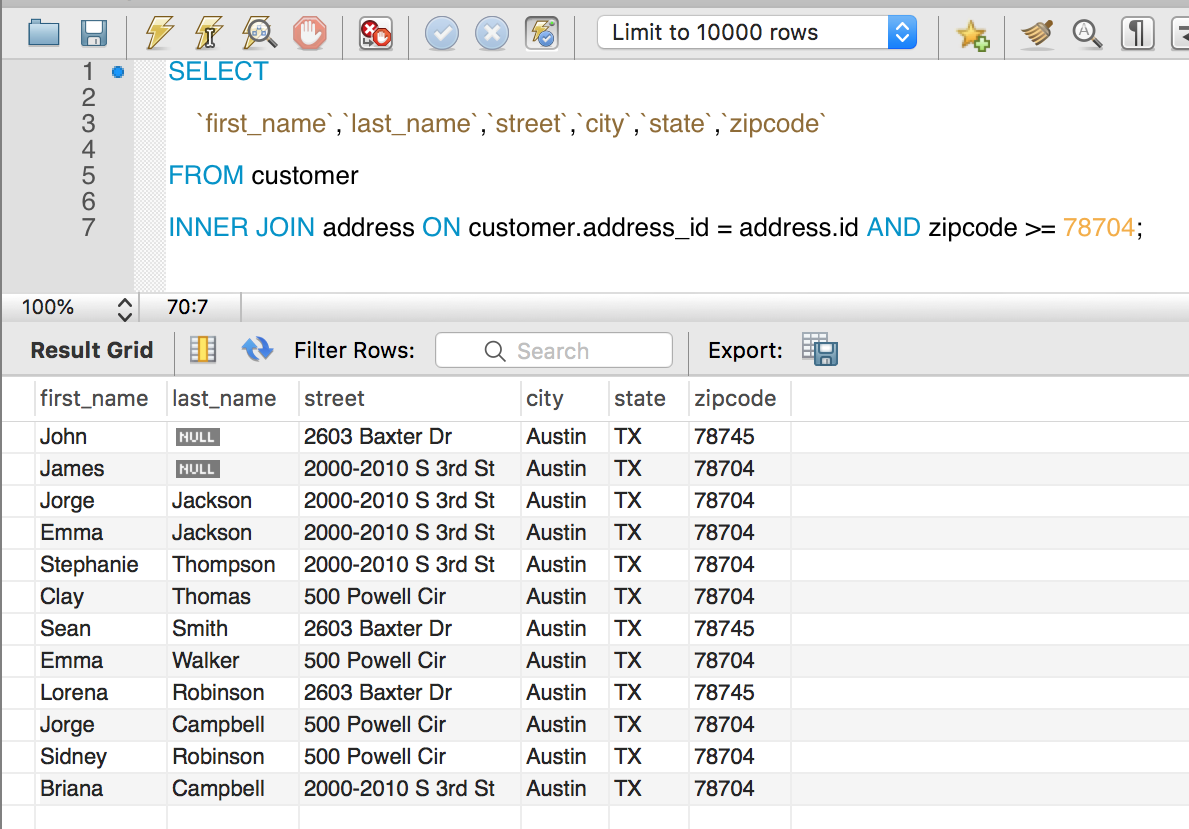The height and width of the screenshot is (829, 1189).
Task: Select the Sean Smith row's street cell
Action: point(409,629)
